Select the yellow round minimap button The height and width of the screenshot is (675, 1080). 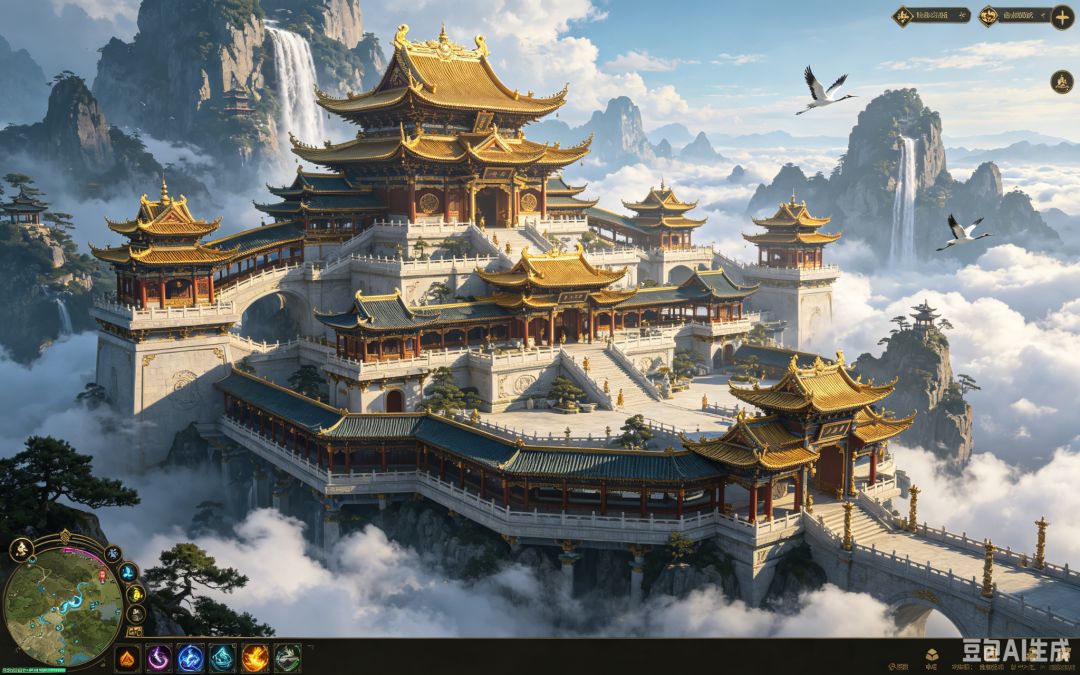pyautogui.click(x=136, y=594)
